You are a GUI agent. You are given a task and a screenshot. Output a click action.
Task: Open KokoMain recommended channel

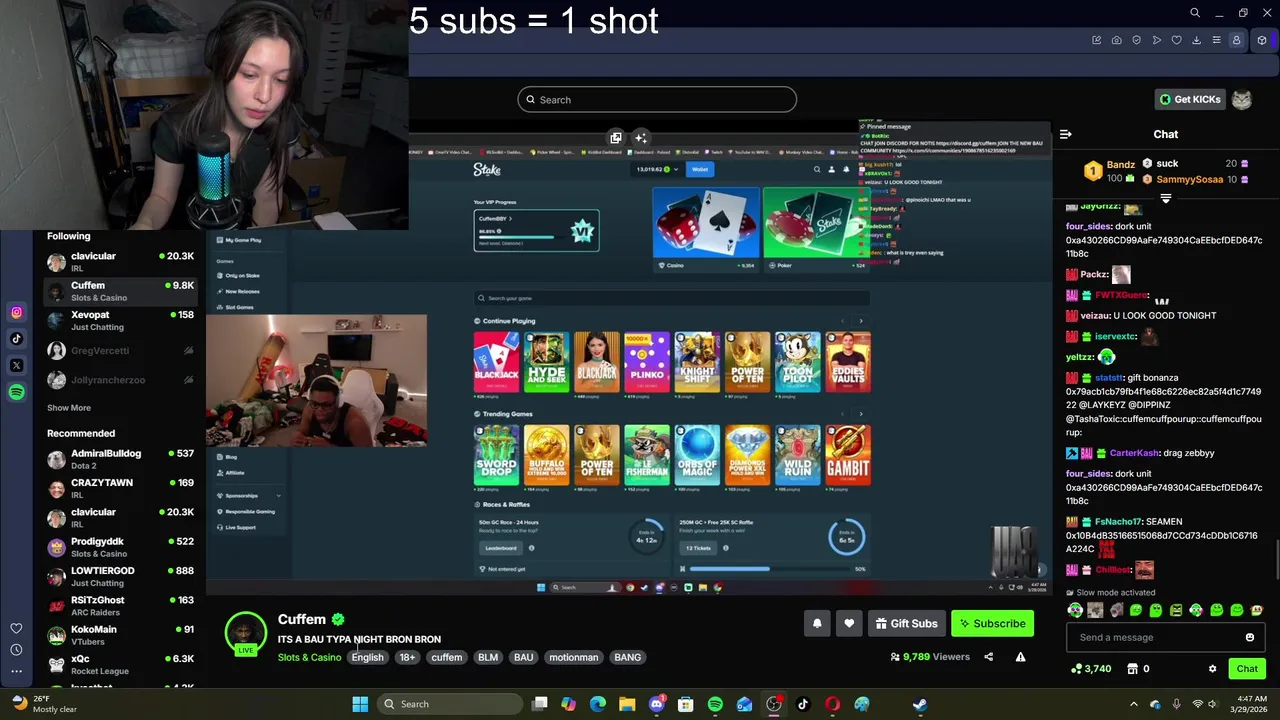tap(120, 635)
